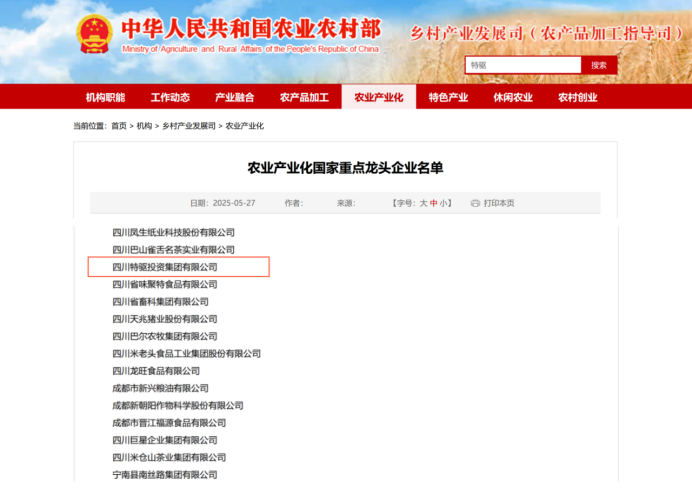Viewport: 692px width, 488px height.
Task: Click list entry 四川巴山雀舌名茶实业有限公司
Action: 173,250
